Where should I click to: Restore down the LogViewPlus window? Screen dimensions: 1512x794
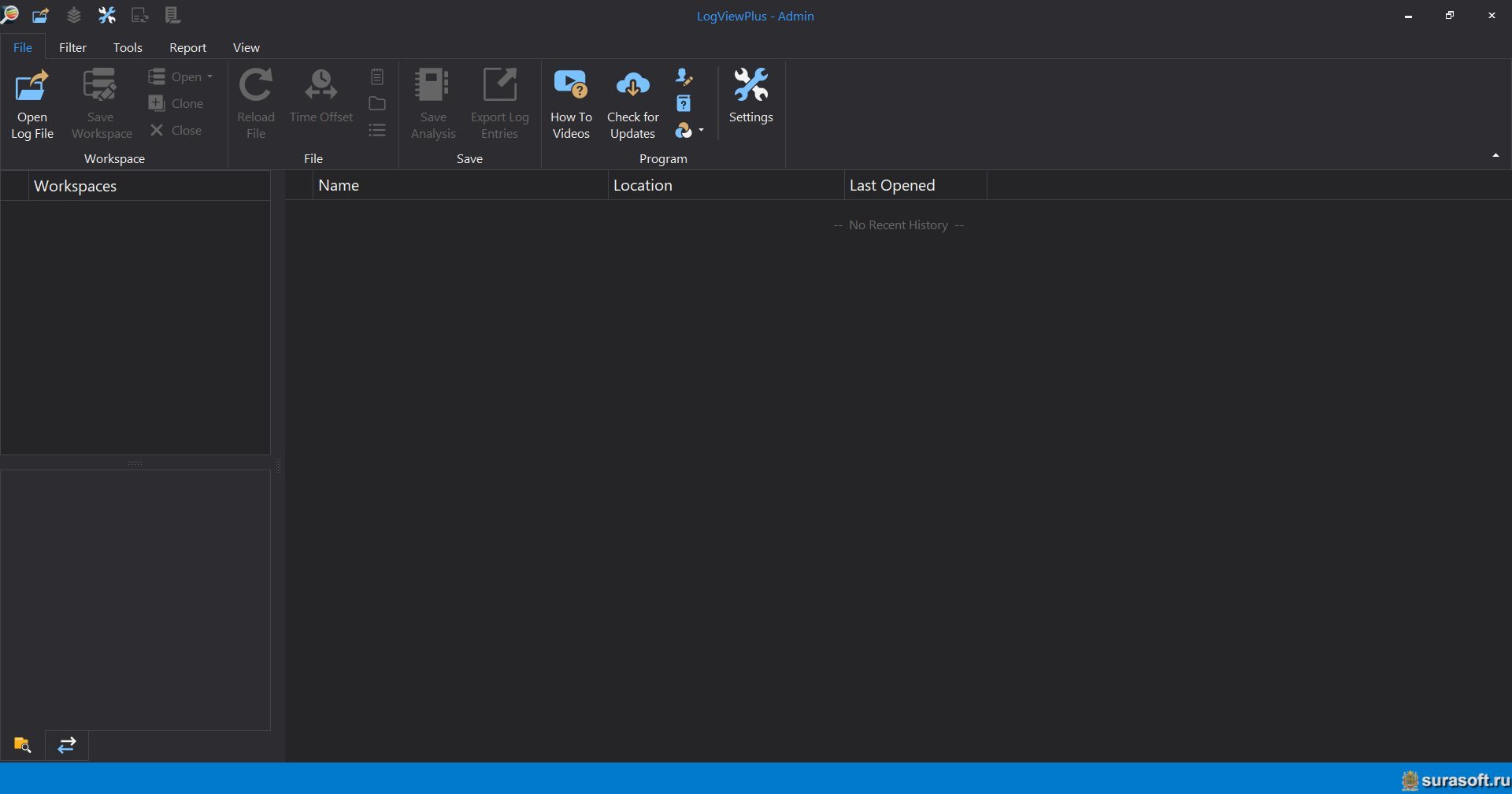point(1450,16)
